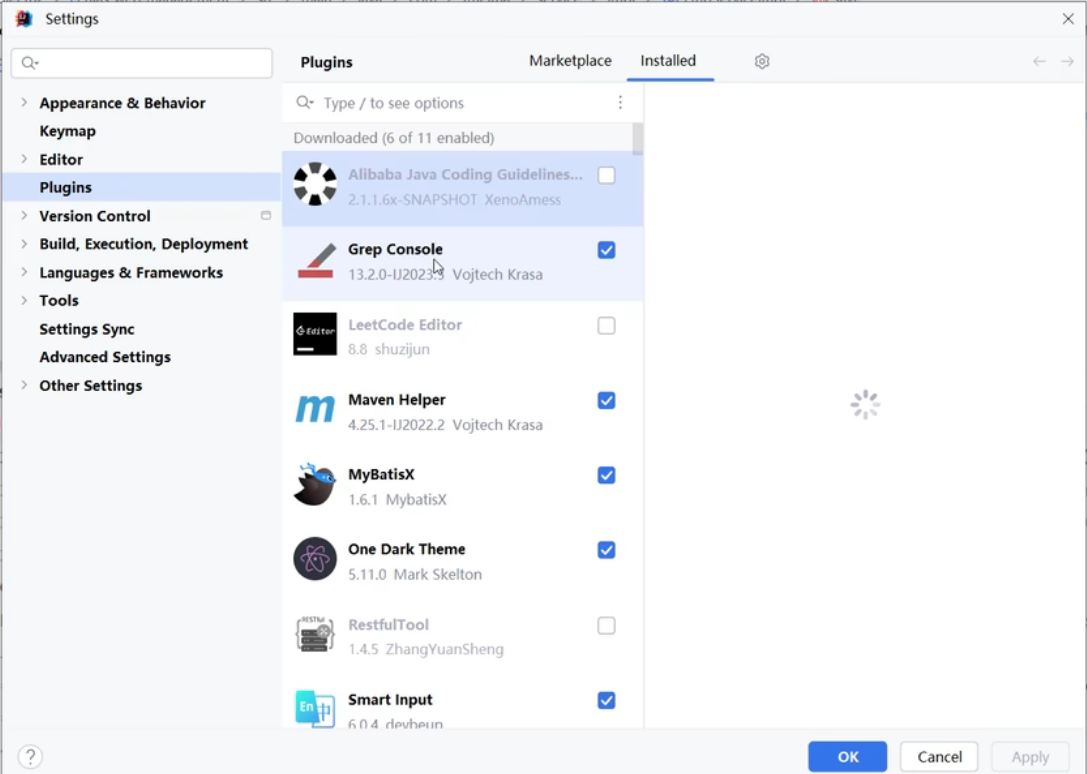Expand Appearance & Behavior settings

[24, 103]
